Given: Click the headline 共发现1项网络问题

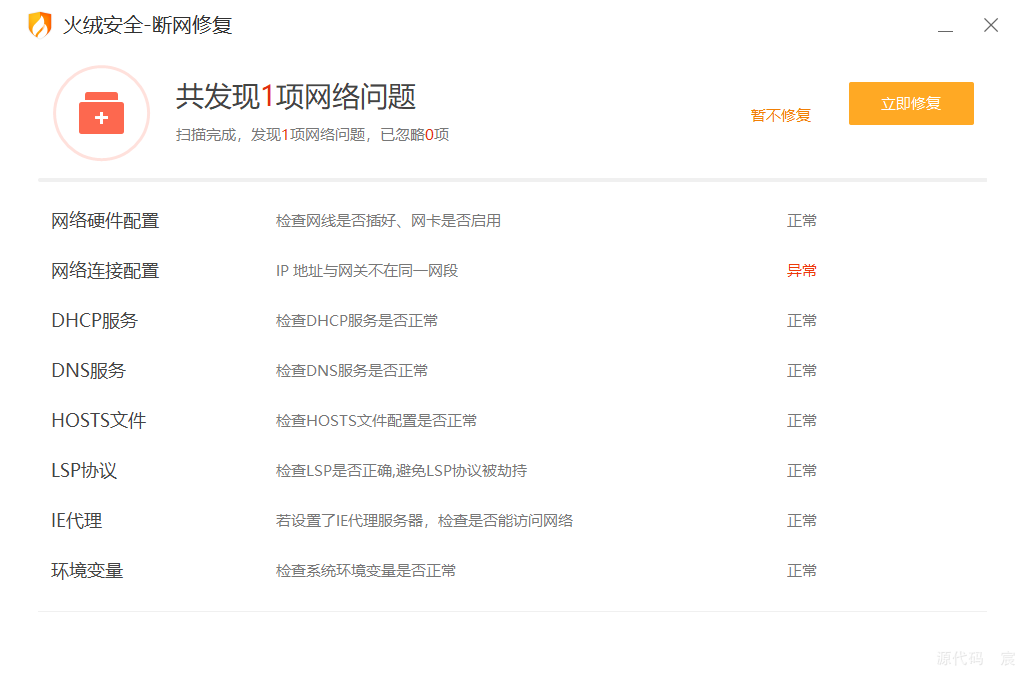Looking at the screenshot, I should pyautogui.click(x=296, y=97).
